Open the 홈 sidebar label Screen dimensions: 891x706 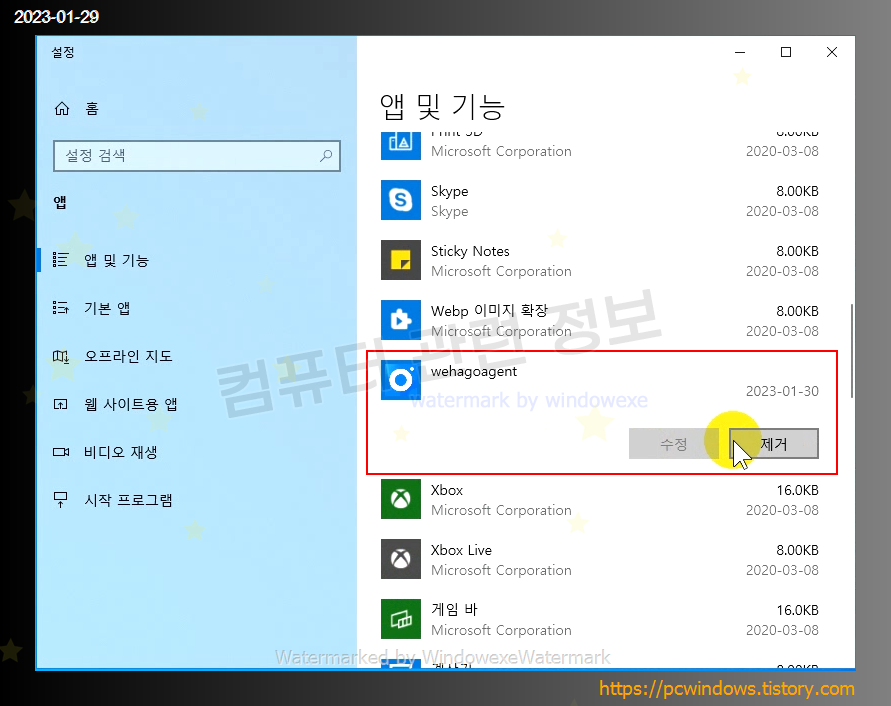point(92,108)
